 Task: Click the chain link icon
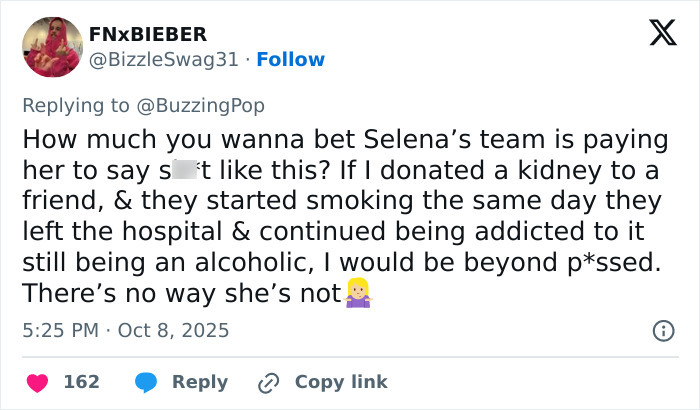pos(267,382)
